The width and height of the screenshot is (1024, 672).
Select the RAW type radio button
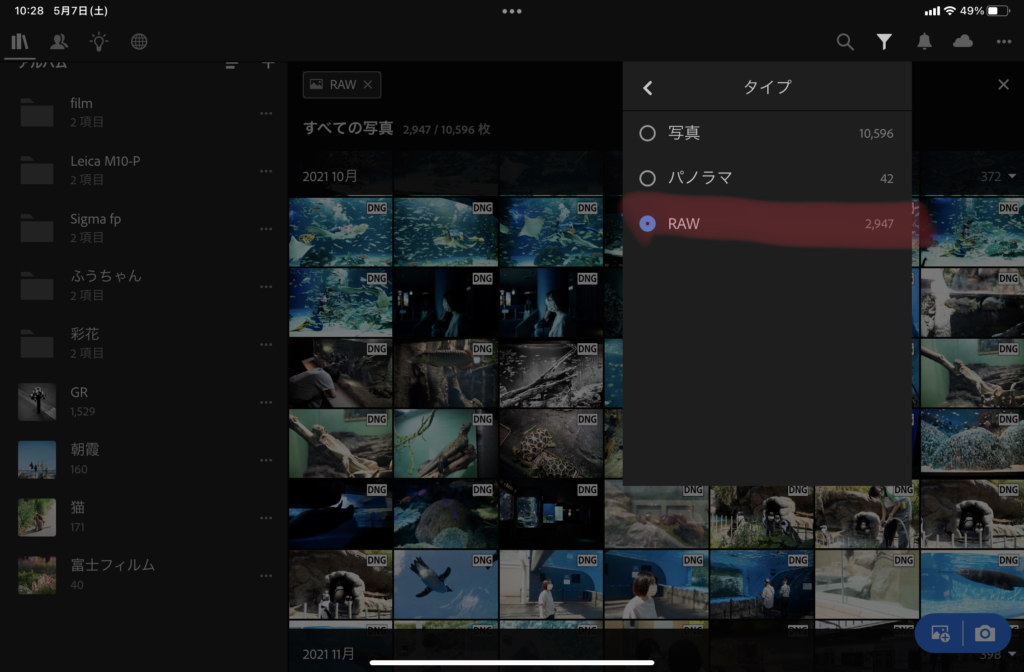647,223
